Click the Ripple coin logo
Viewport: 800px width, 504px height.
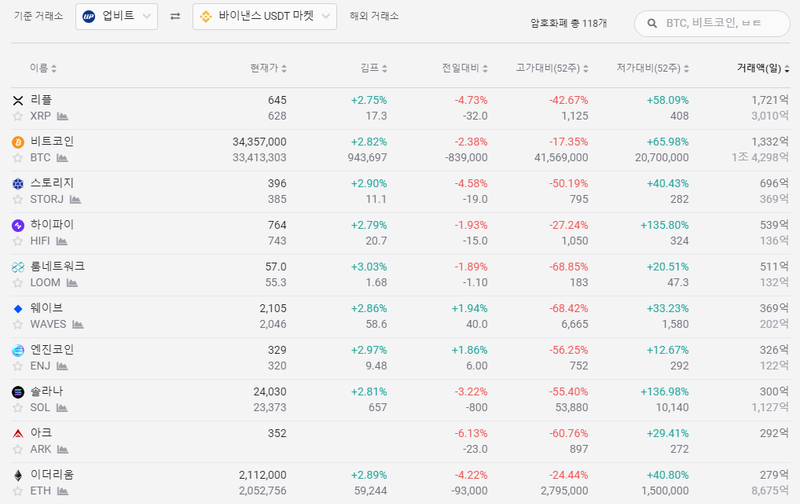(x=18, y=100)
